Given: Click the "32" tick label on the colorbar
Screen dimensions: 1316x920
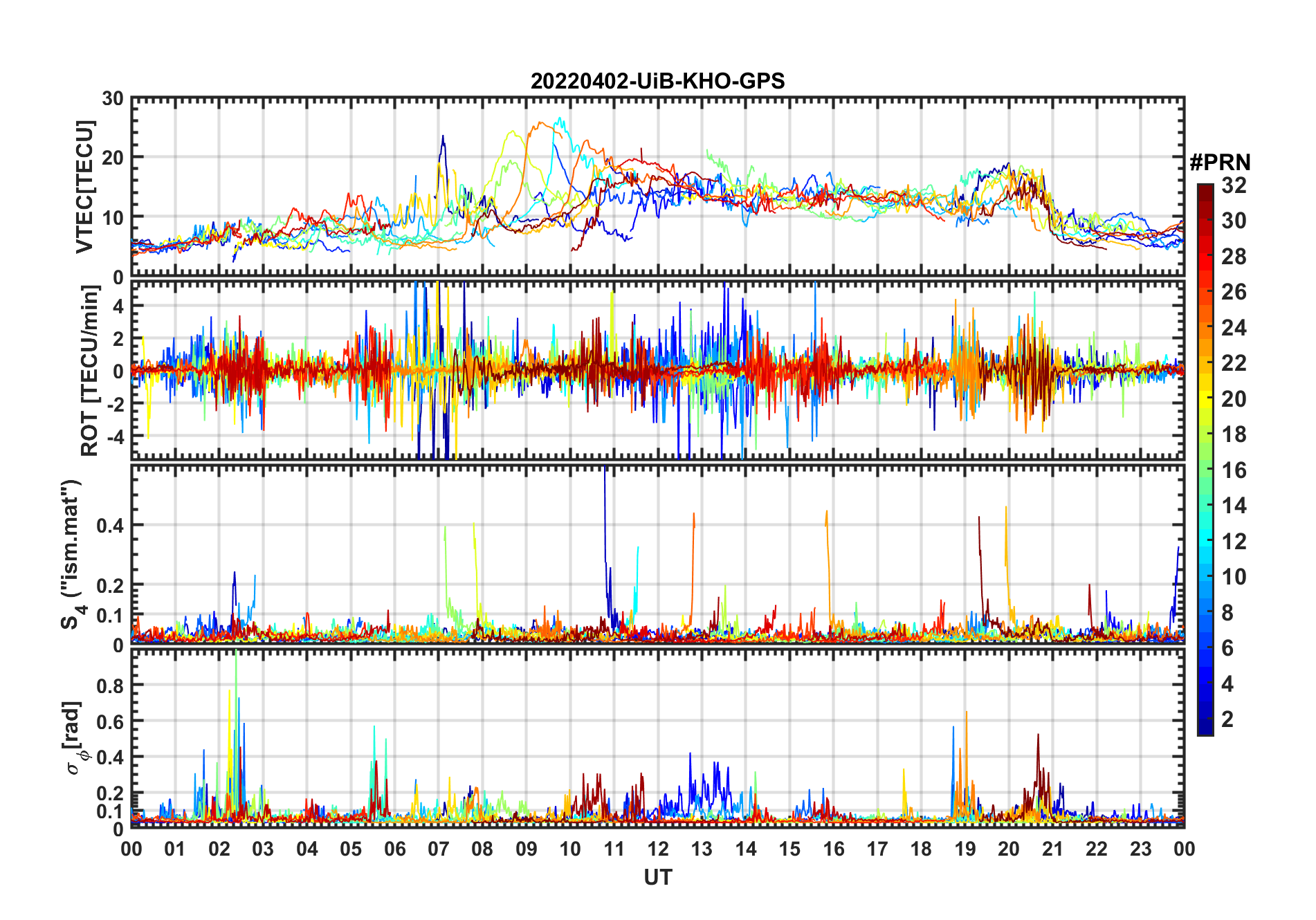Looking at the screenshot, I should point(1234,185).
